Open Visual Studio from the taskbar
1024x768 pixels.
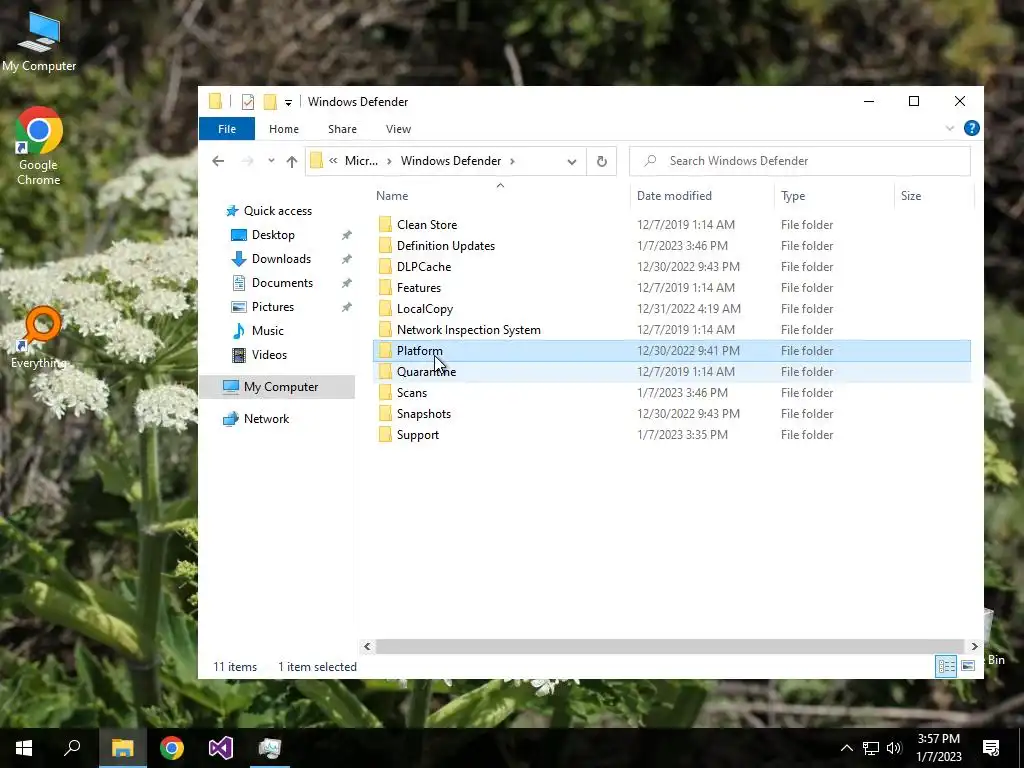(221, 748)
